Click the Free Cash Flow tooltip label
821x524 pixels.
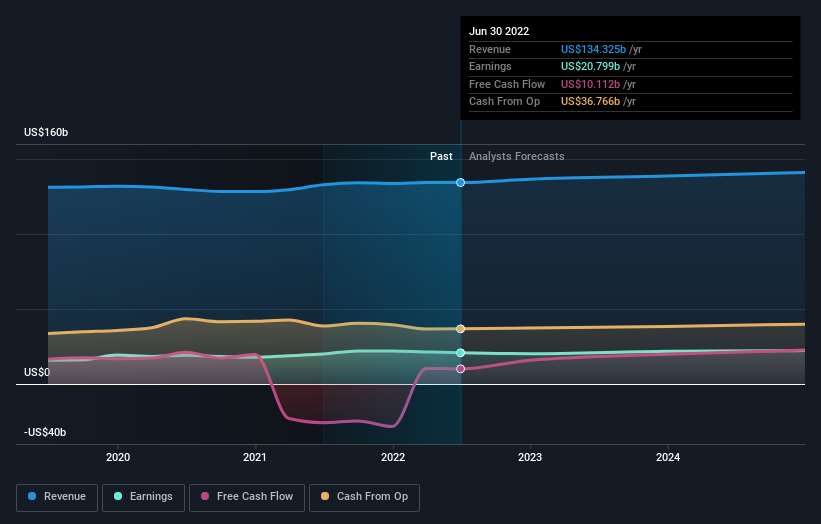click(507, 84)
